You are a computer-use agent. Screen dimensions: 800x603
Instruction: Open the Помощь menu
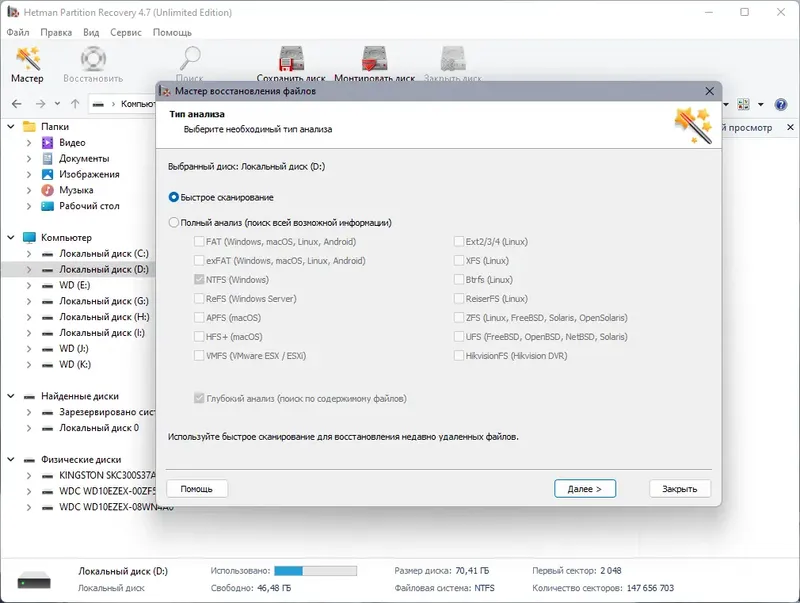[172, 32]
